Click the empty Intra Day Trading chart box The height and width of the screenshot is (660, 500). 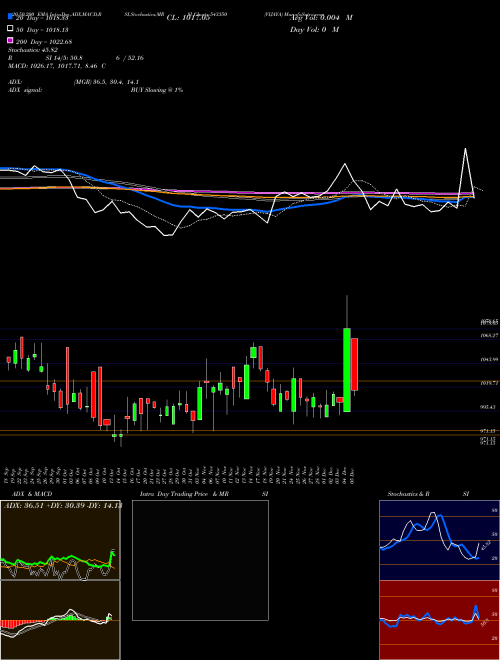click(x=200, y=560)
